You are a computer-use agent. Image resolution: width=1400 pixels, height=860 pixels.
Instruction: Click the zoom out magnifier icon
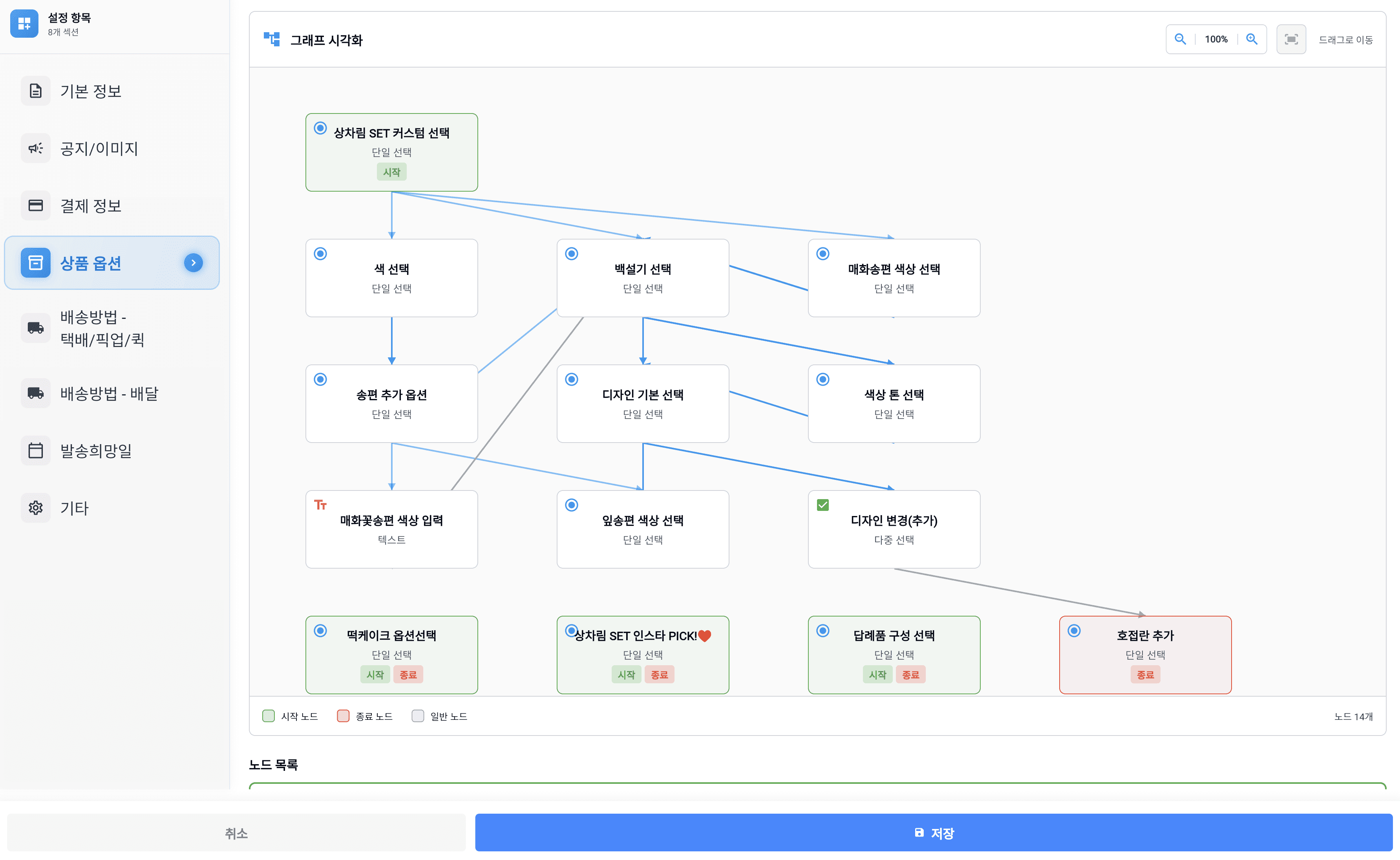tap(1180, 39)
